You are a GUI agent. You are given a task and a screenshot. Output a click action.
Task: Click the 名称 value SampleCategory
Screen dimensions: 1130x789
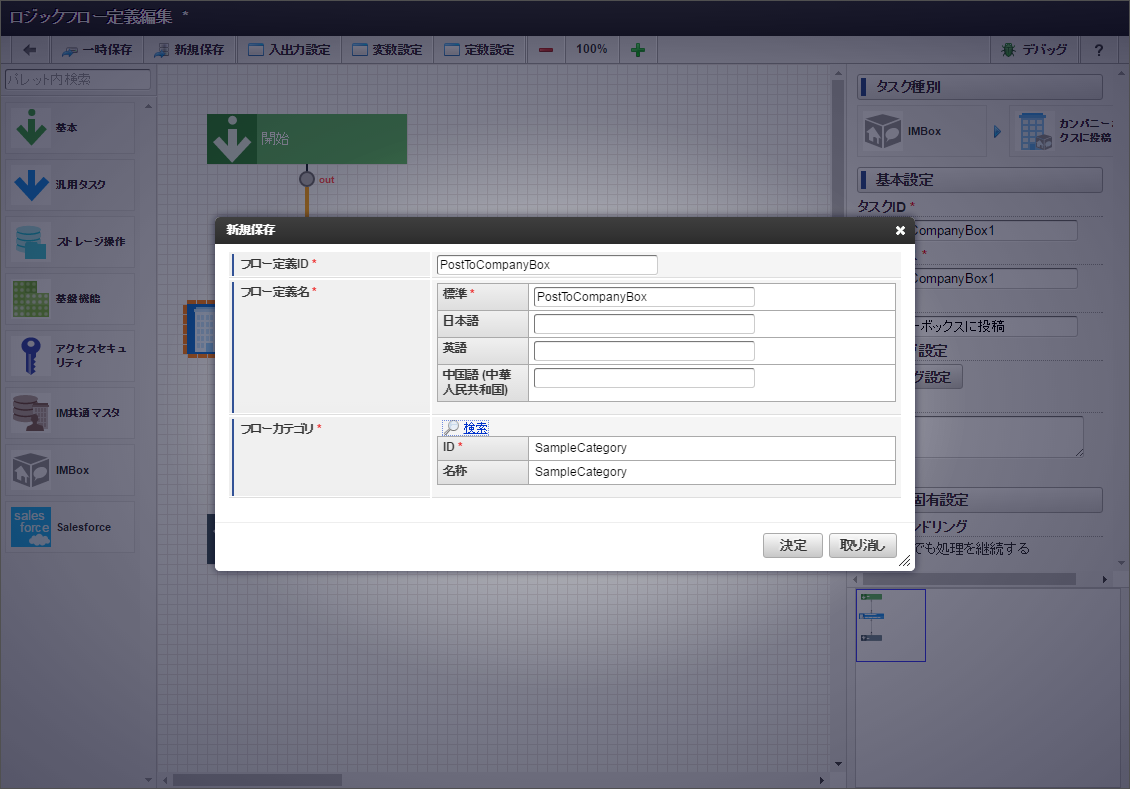click(581, 472)
